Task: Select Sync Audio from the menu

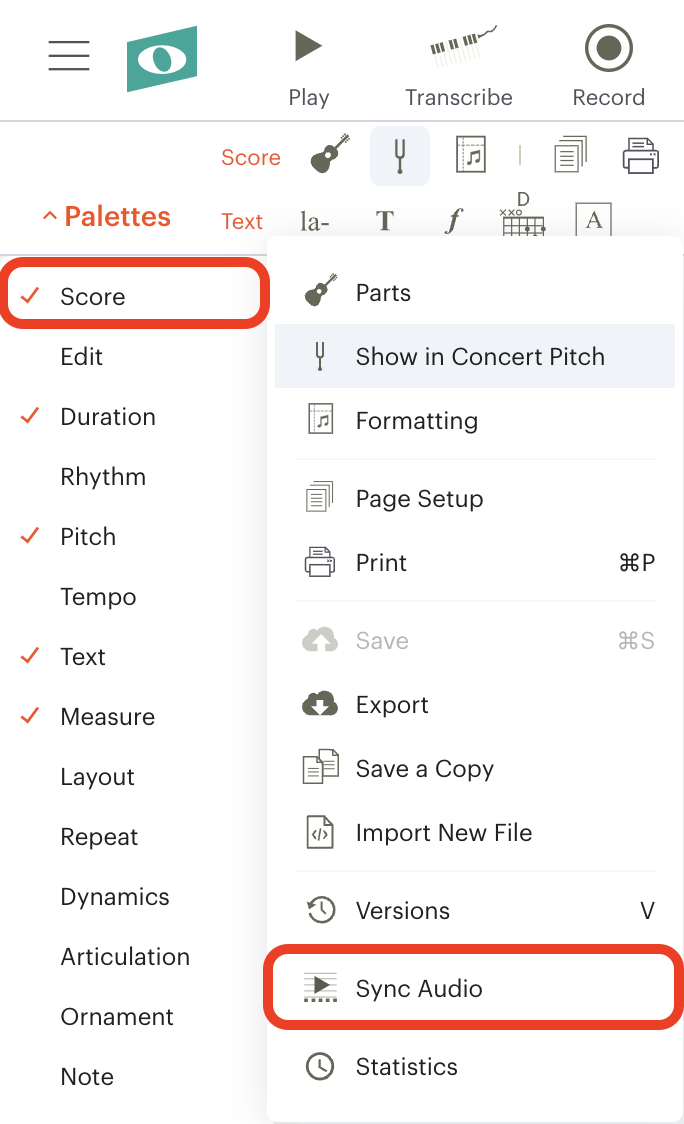Action: (474, 988)
